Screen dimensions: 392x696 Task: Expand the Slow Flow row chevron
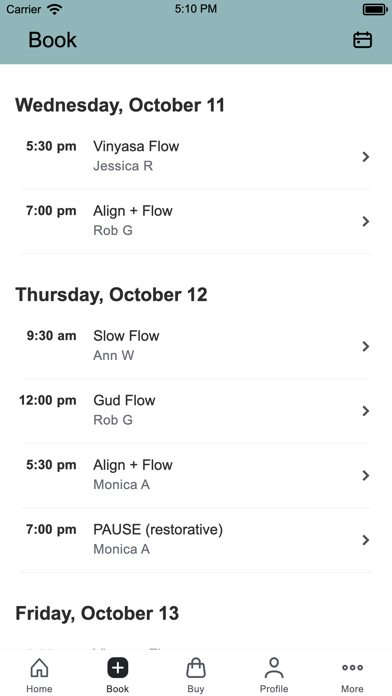click(366, 346)
